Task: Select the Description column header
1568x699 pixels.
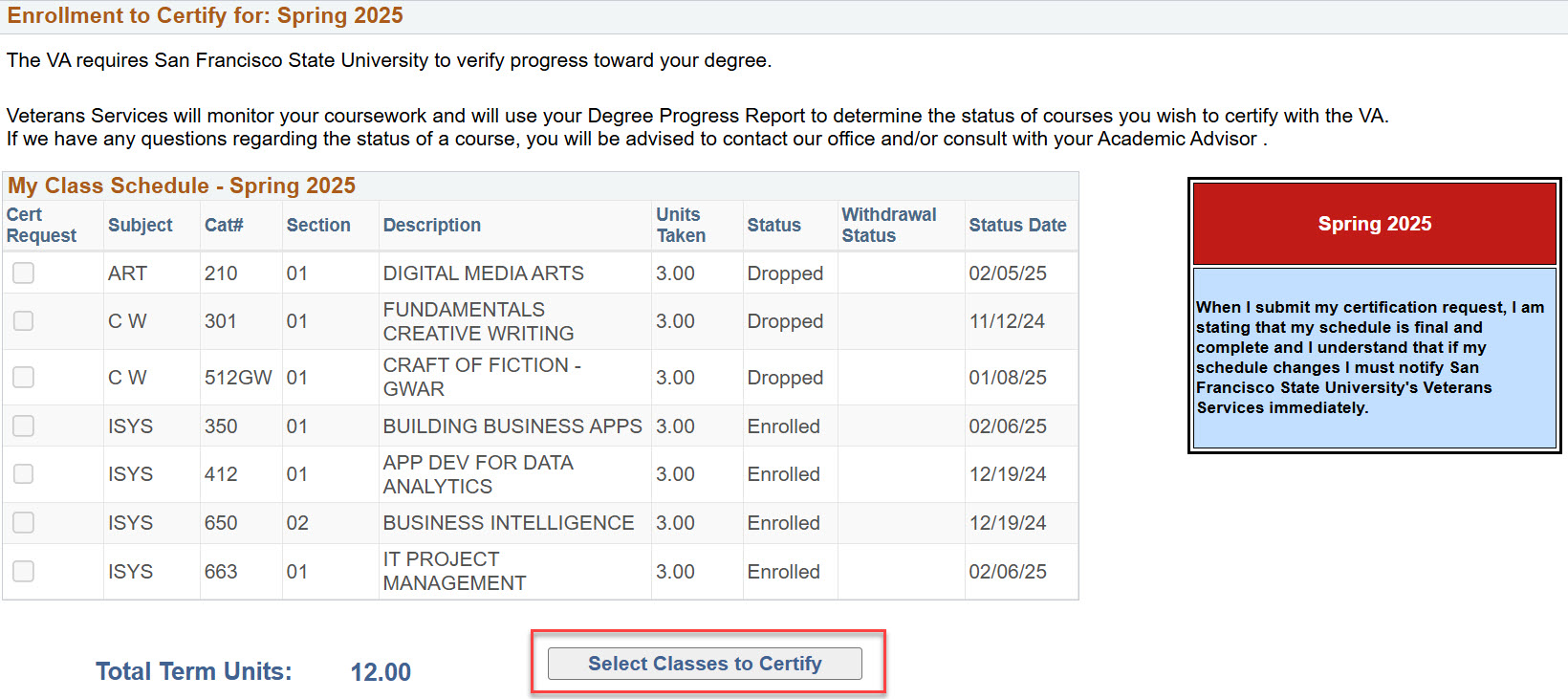Action: click(x=431, y=226)
